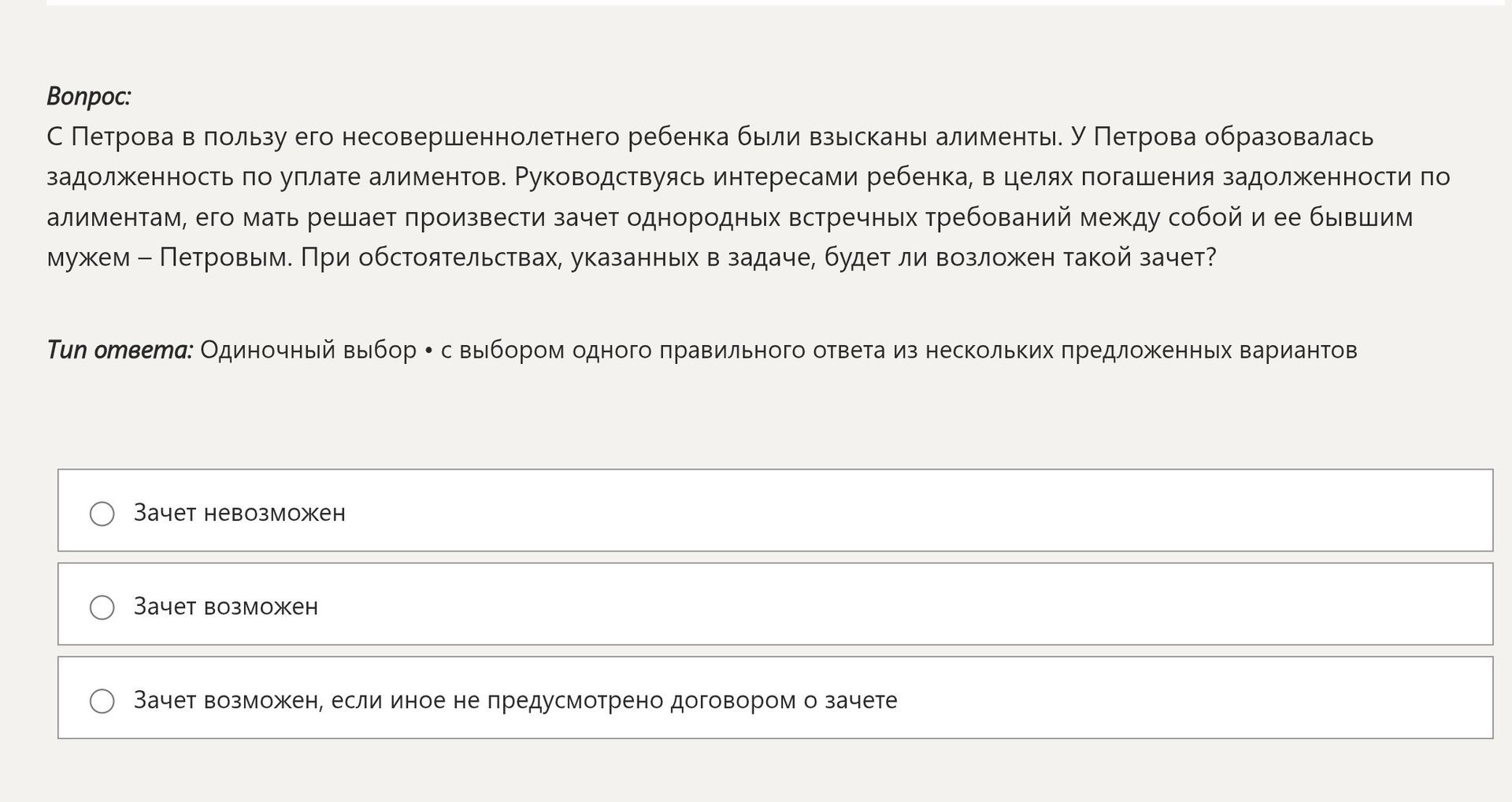Image resolution: width=1512 pixels, height=802 pixels.
Task: Click the 'Тип ответа:' label
Action: (x=120, y=350)
